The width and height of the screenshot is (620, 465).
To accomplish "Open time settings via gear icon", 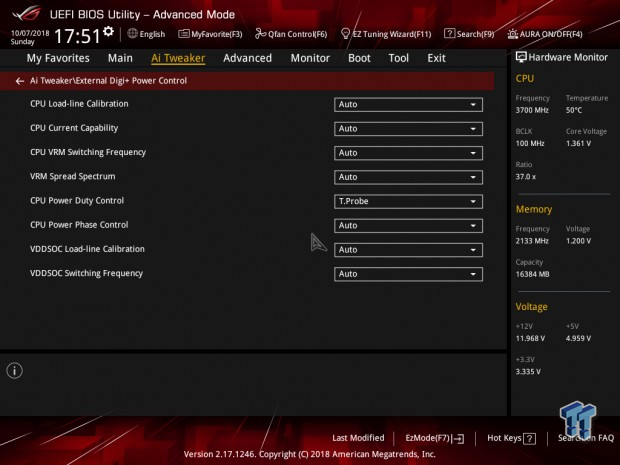I will [x=108, y=31].
